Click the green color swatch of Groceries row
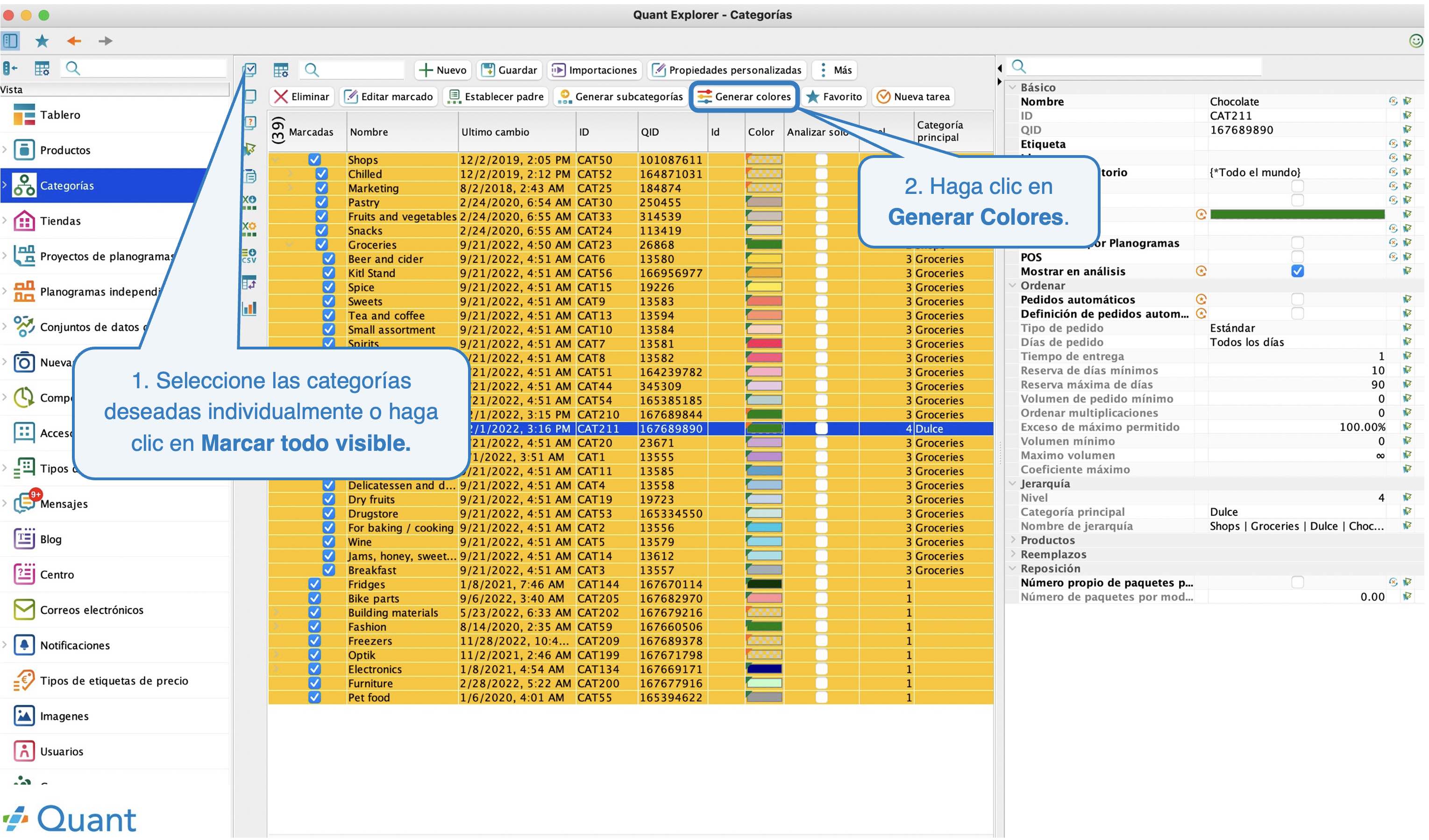1429x840 pixels. 765,244
